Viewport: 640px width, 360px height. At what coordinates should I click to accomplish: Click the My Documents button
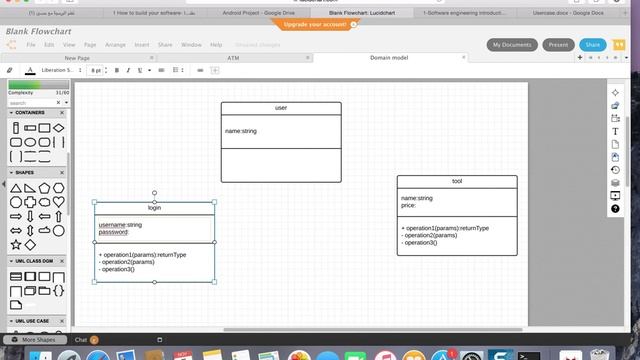512,44
